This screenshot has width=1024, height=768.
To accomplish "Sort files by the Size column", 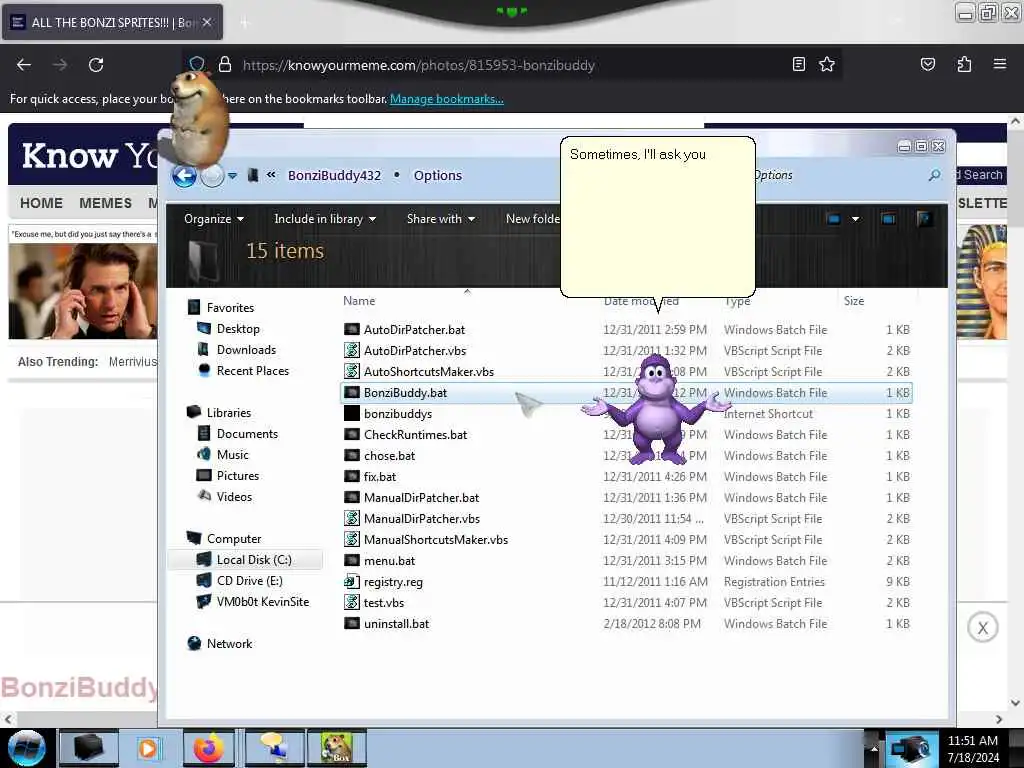I will (854, 300).
